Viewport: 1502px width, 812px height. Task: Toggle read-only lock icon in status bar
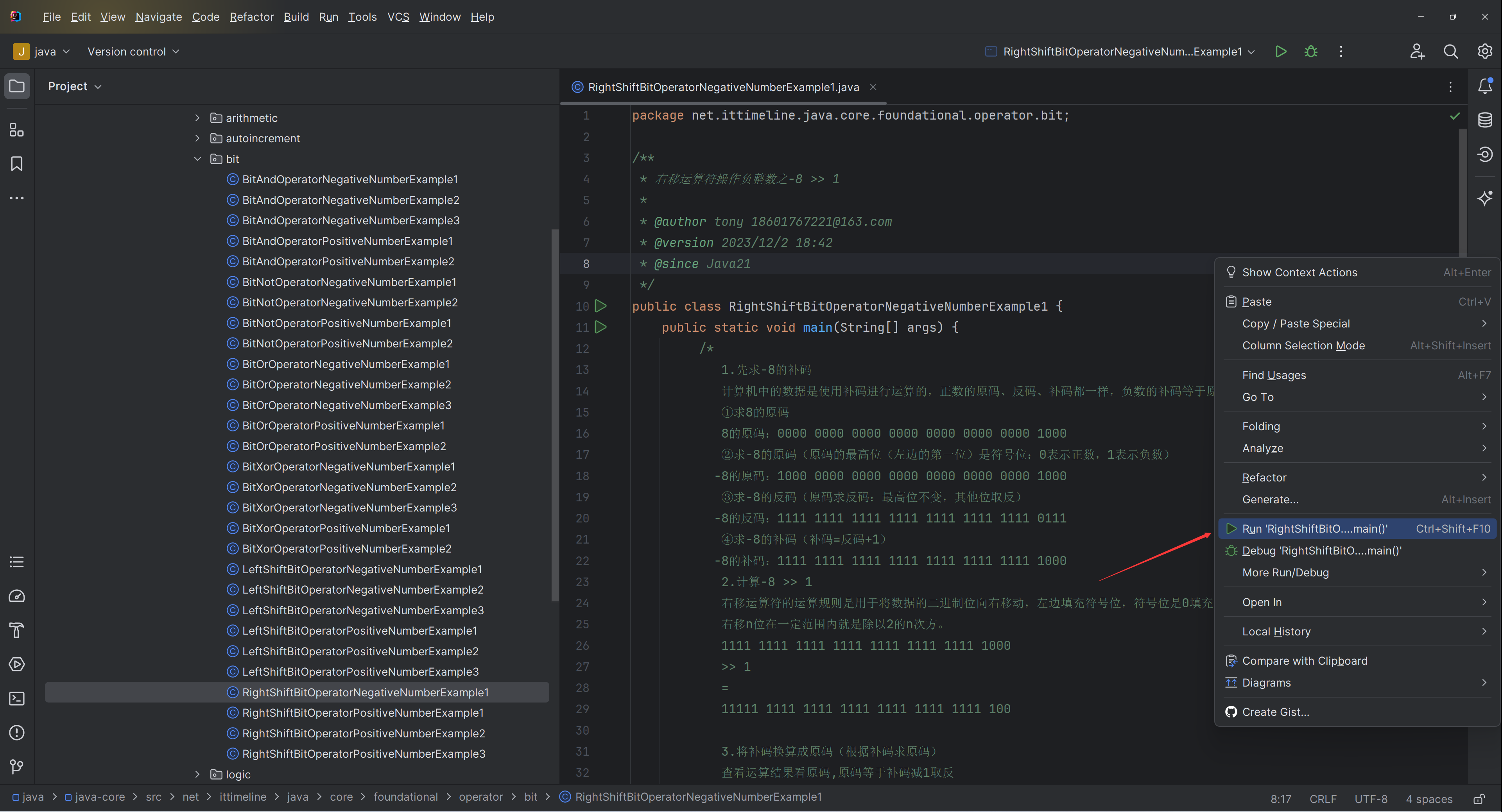[x=1479, y=799]
